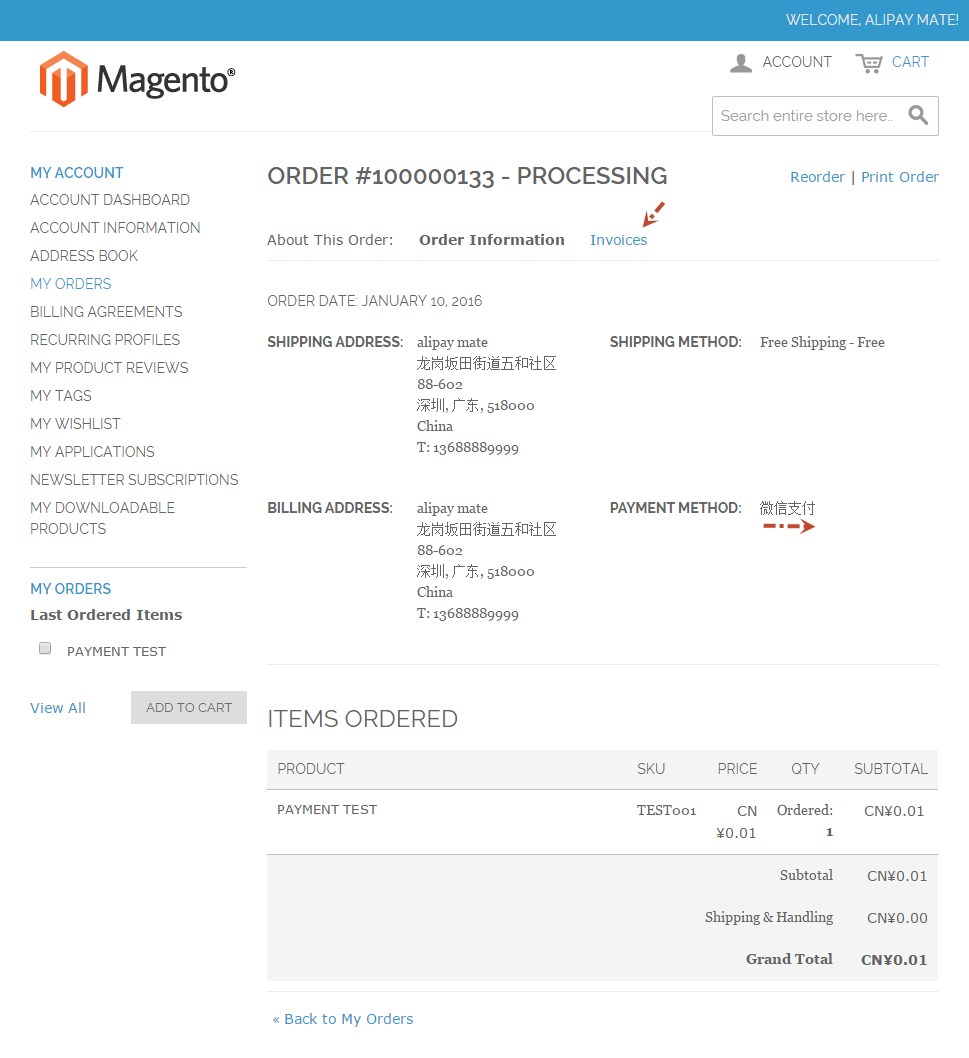This screenshot has height=1058, width=969.
Task: Click the Grand Total amount CN¥0.01
Action: click(894, 960)
